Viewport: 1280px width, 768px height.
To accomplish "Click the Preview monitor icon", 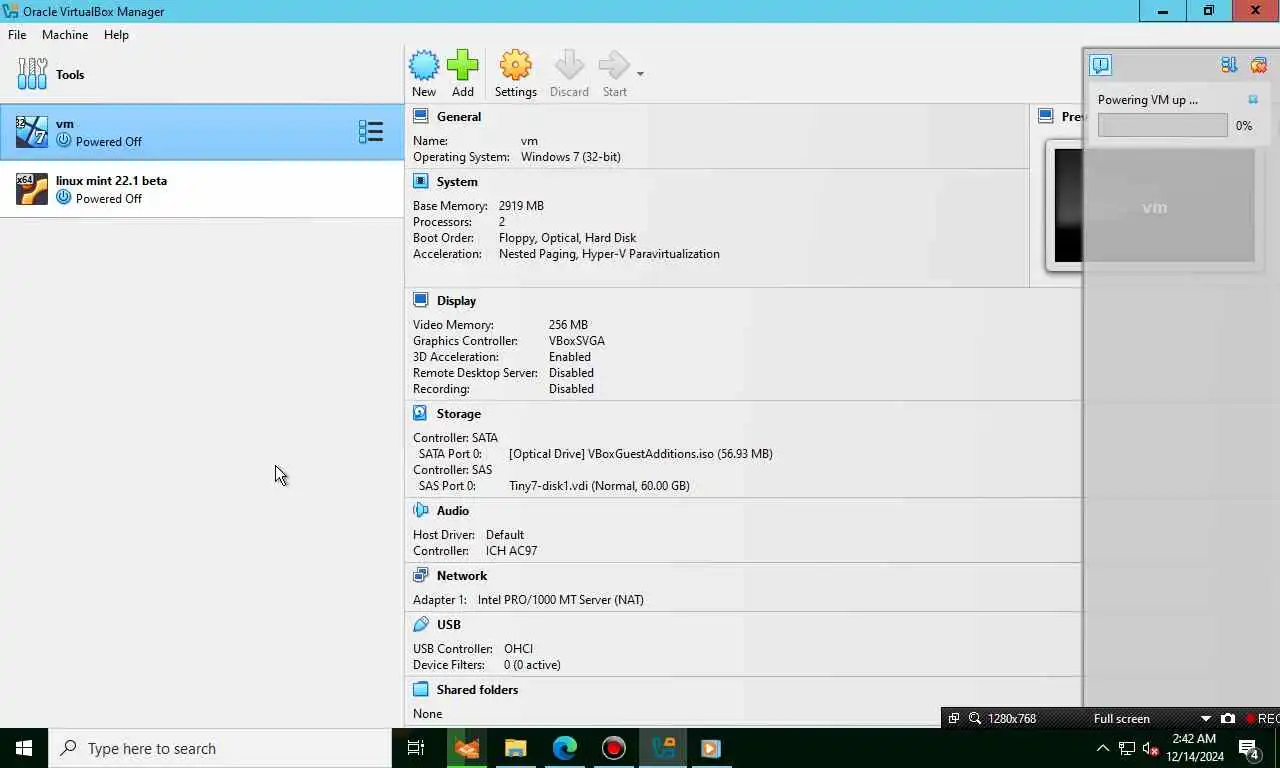I will point(1046,117).
